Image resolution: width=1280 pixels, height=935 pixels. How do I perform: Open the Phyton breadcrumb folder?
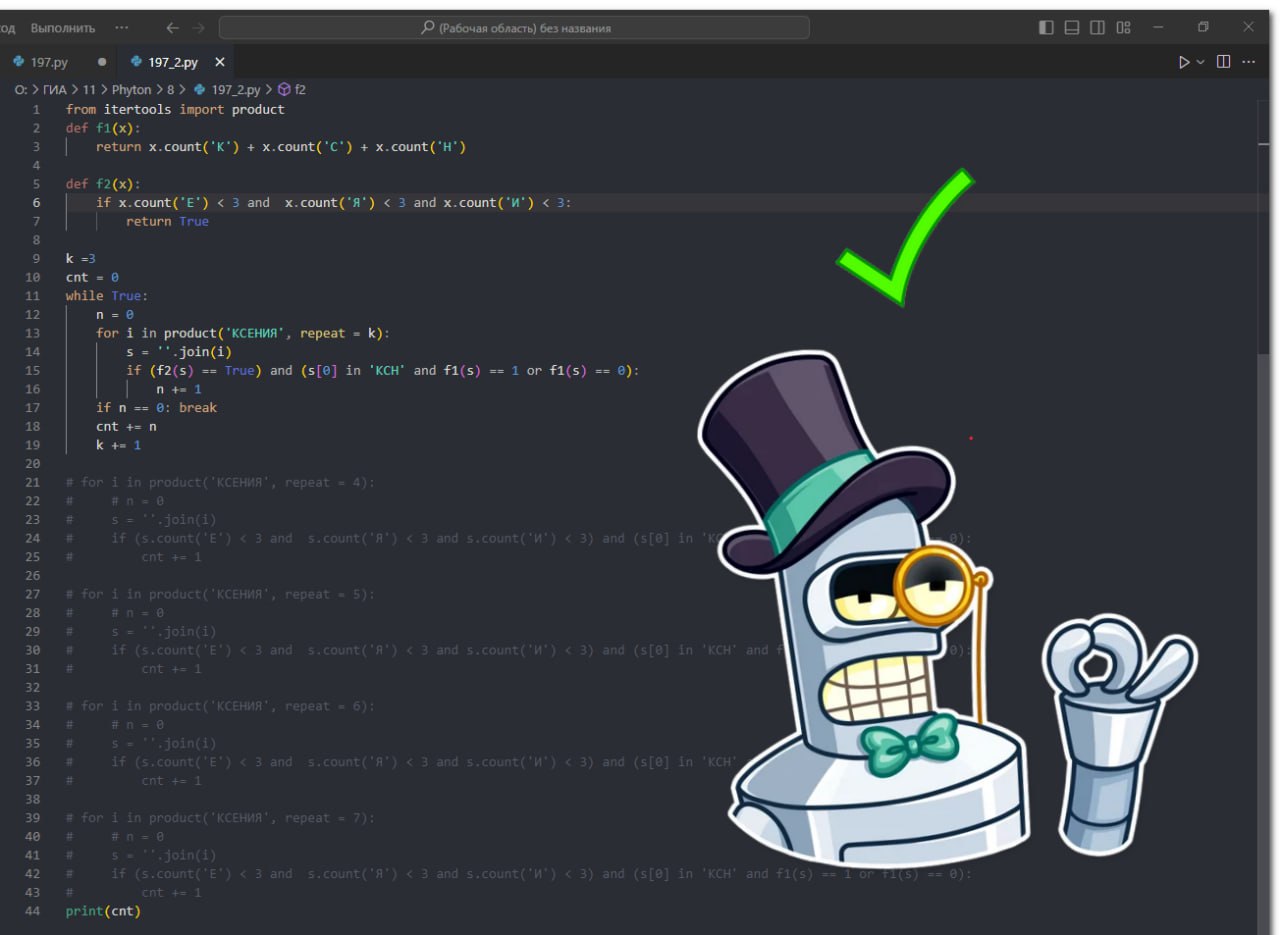[x=131, y=90]
